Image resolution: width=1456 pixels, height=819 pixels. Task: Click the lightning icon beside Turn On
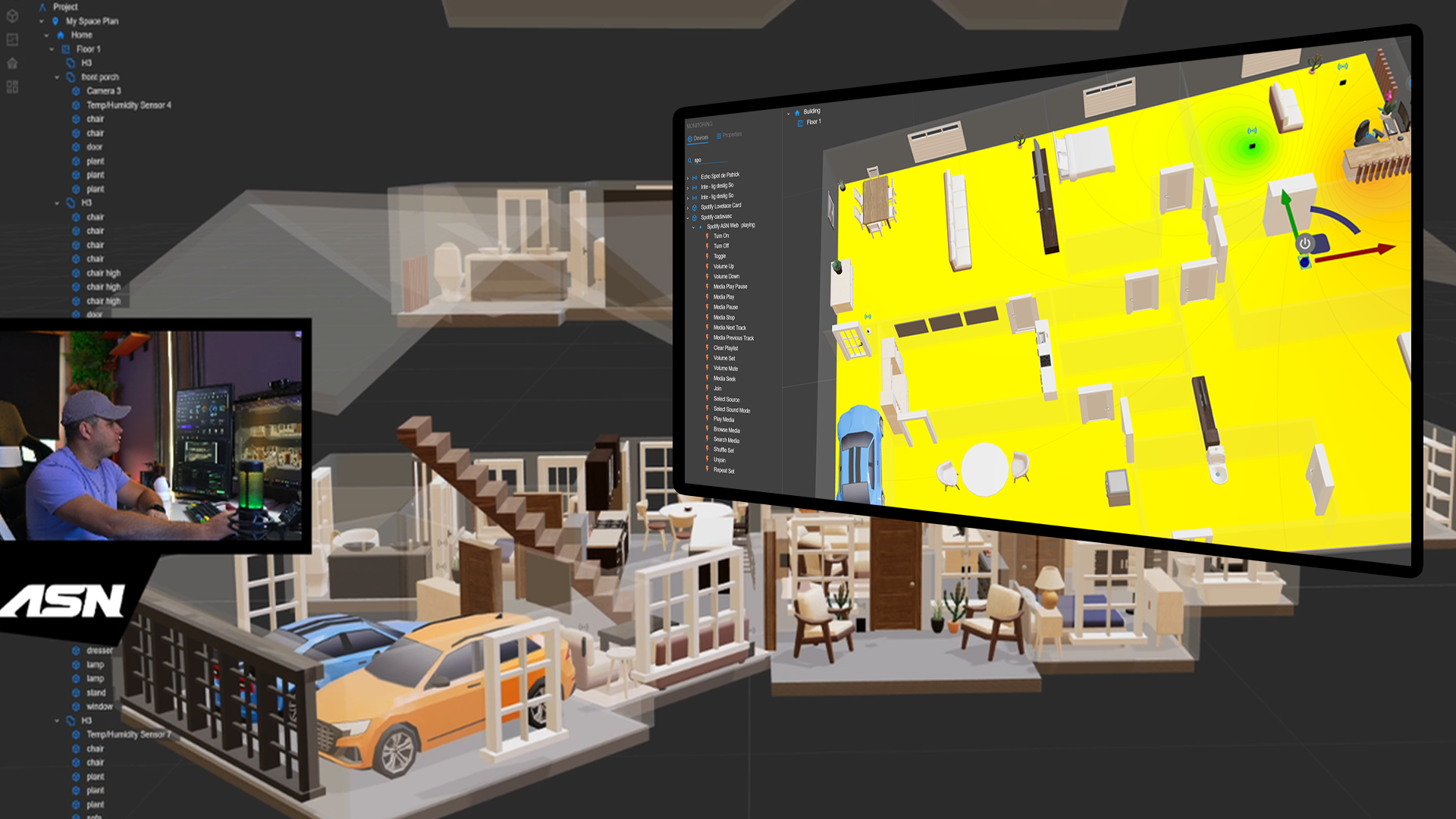pos(707,236)
